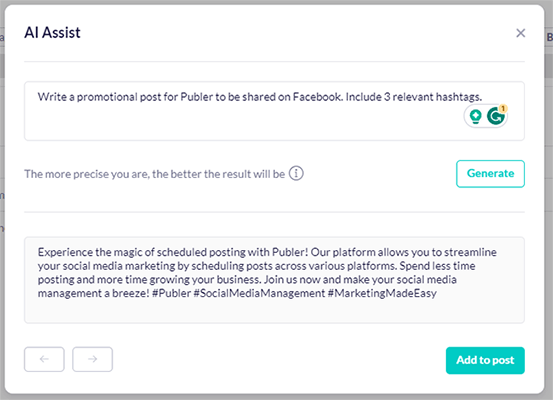
Task: Click the lightbulb prompt ideas icon
Action: tap(475, 116)
